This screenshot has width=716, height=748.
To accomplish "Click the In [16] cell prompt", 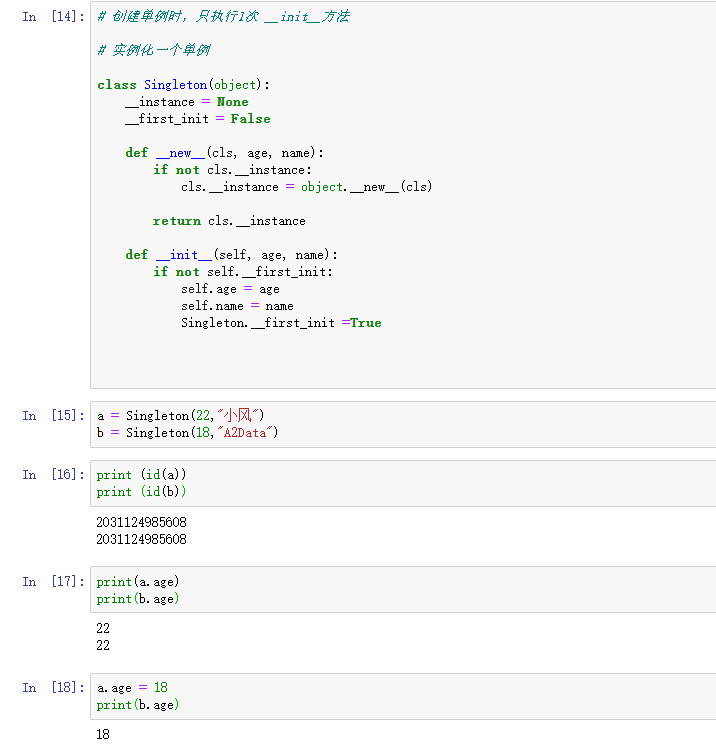I will click(x=53, y=475).
